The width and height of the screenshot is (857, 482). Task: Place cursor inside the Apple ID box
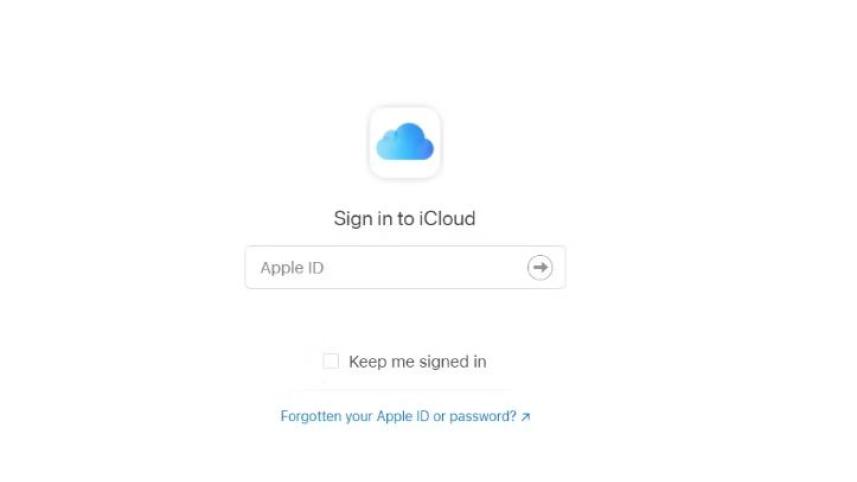coord(405,267)
